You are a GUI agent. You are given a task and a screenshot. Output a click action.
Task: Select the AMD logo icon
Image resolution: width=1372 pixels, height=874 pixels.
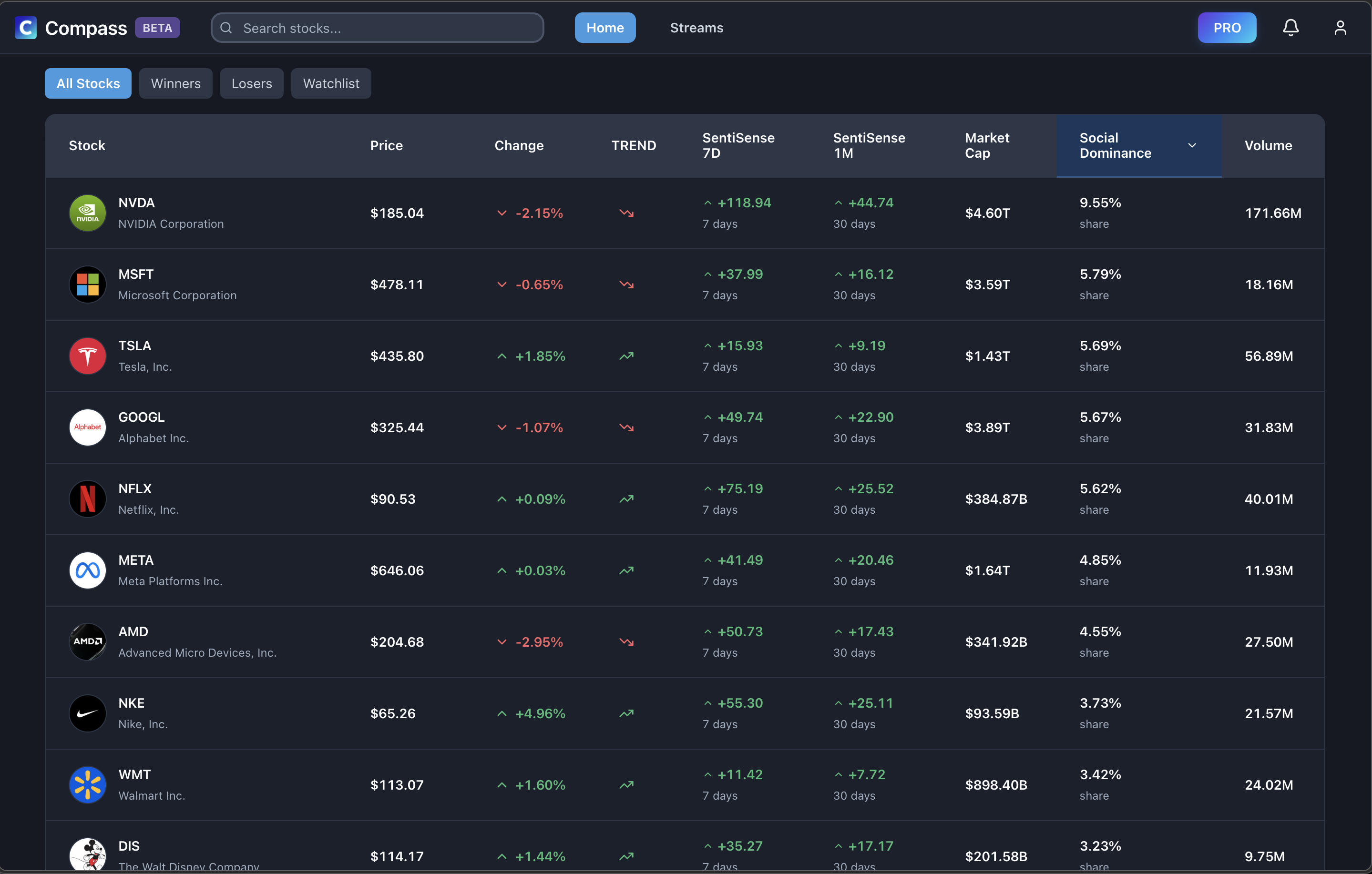(87, 641)
